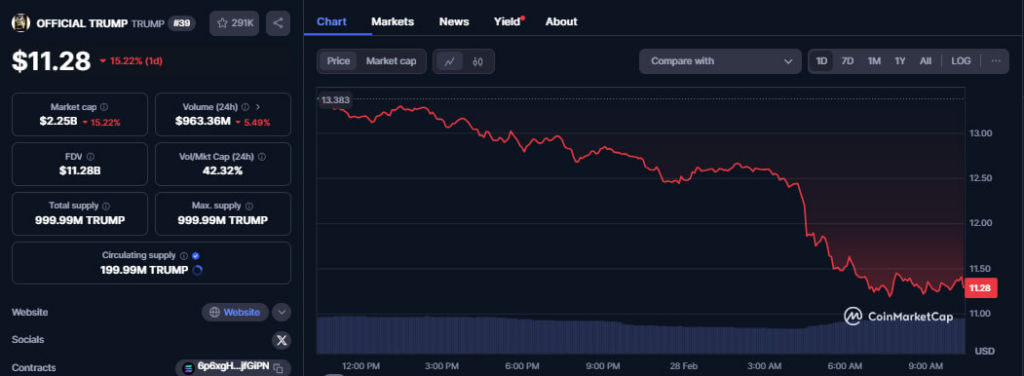This screenshot has width=1024, height=376.
Task: Expand Volume (24h) details arrow
Action: tap(258, 107)
